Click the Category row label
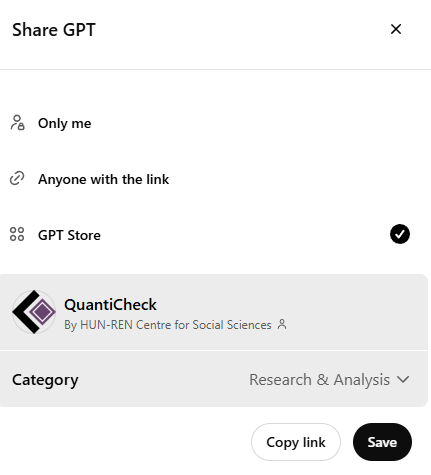This screenshot has height=475, width=431. pos(45,380)
